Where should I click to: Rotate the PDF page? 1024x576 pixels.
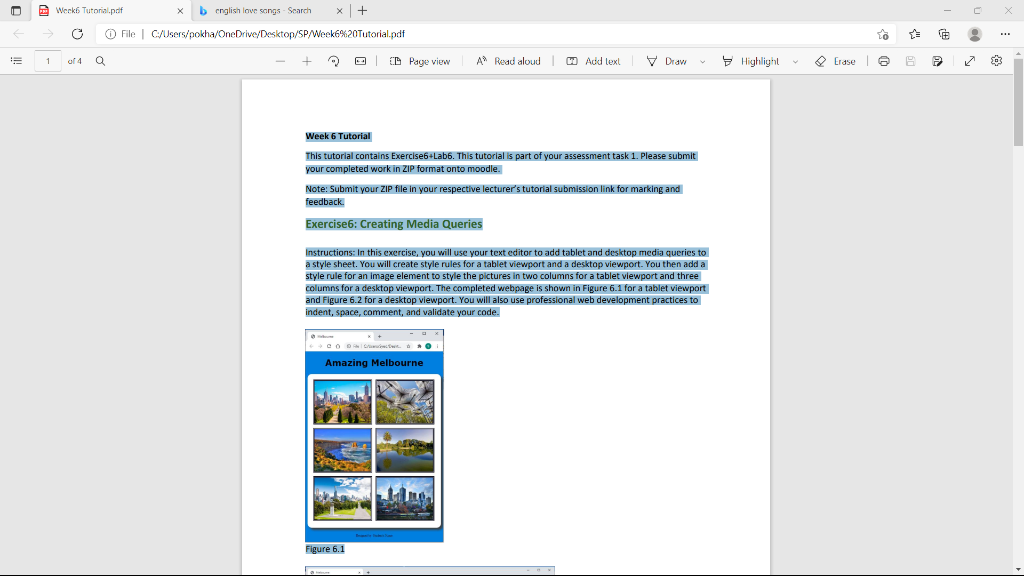click(x=334, y=61)
